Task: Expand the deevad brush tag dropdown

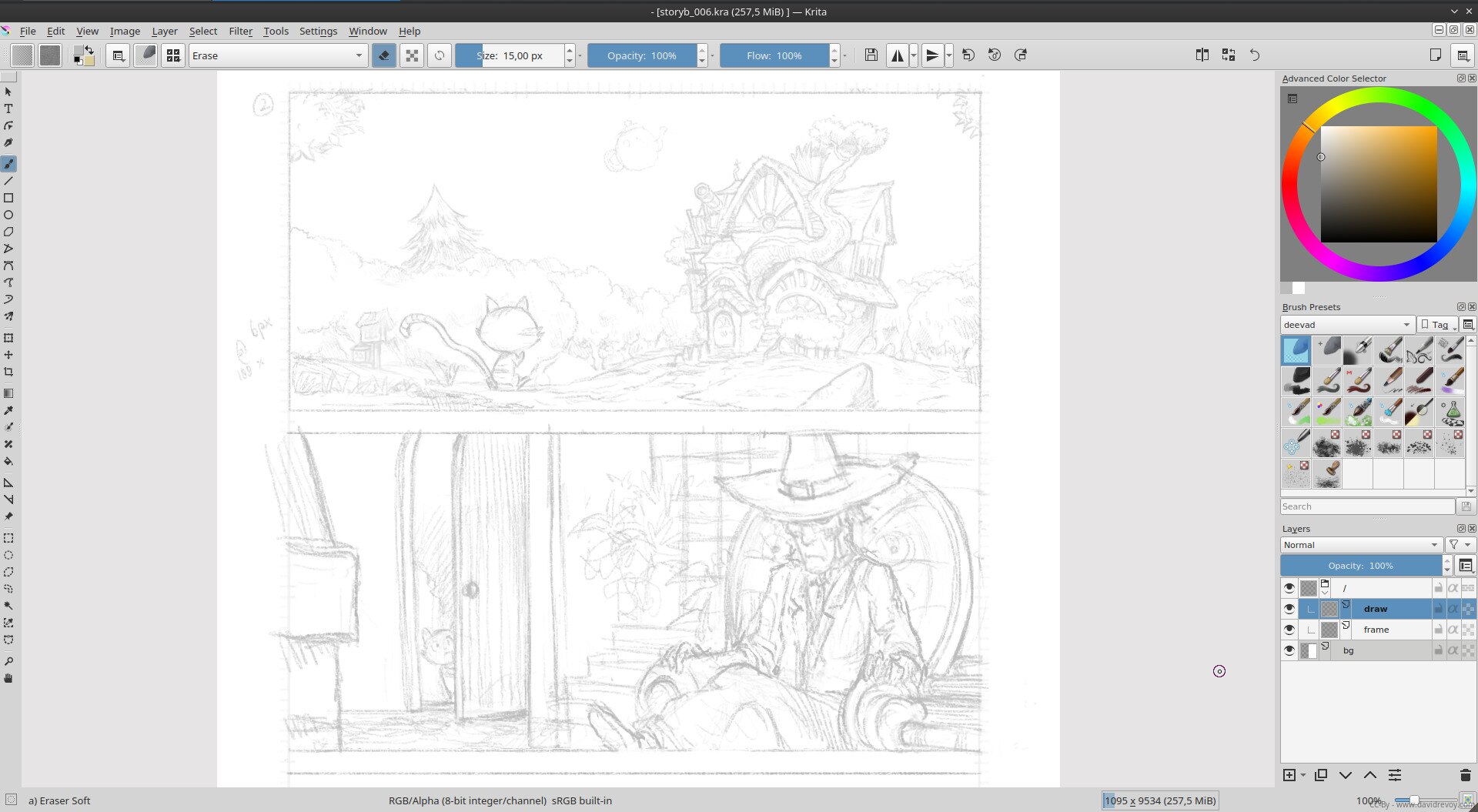Action: point(1346,325)
